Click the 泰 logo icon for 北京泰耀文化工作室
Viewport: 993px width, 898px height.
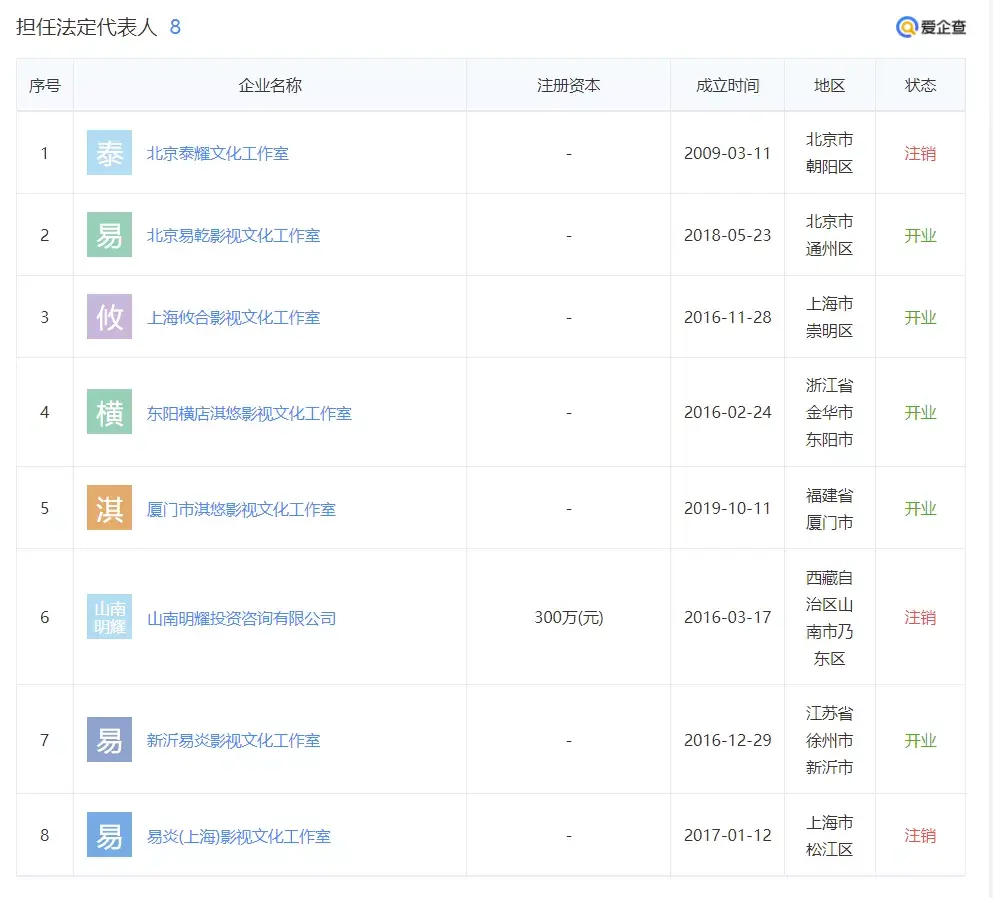click(109, 153)
